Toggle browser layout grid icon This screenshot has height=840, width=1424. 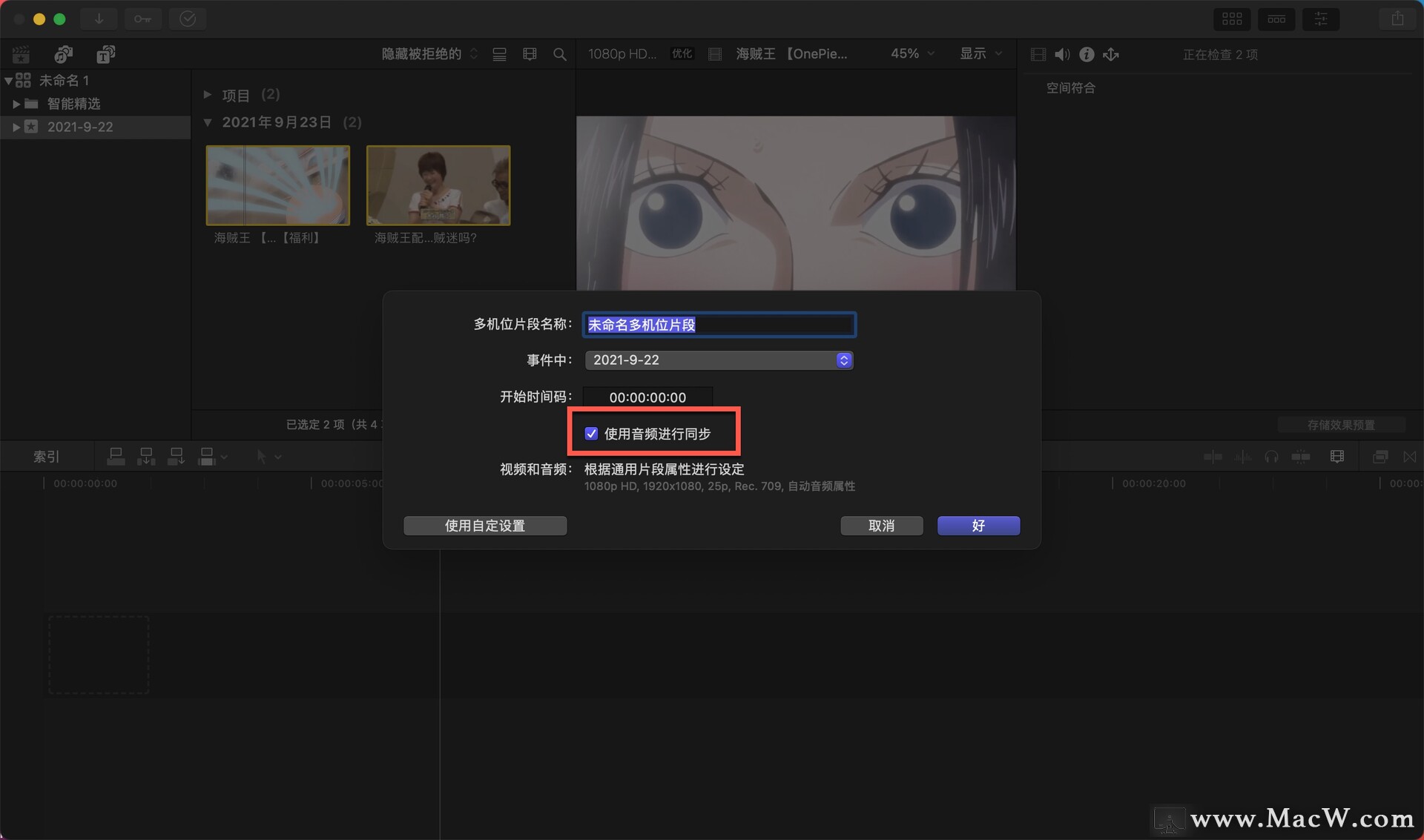coord(1232,19)
